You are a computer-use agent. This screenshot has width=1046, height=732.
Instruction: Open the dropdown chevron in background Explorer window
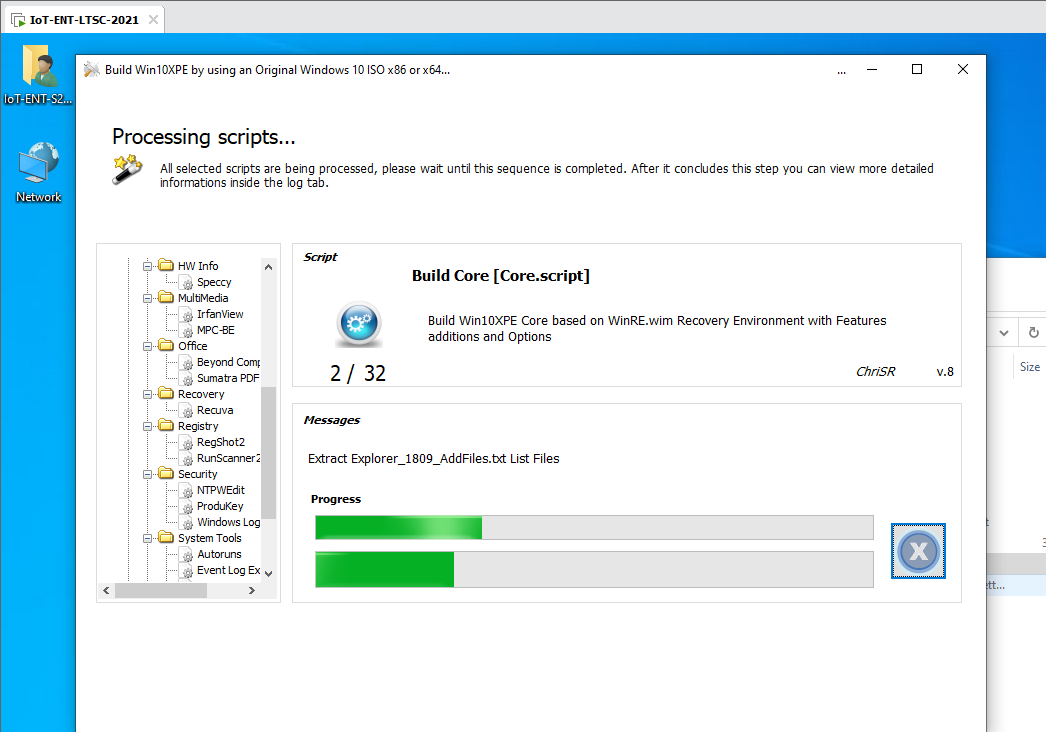pos(1003,333)
